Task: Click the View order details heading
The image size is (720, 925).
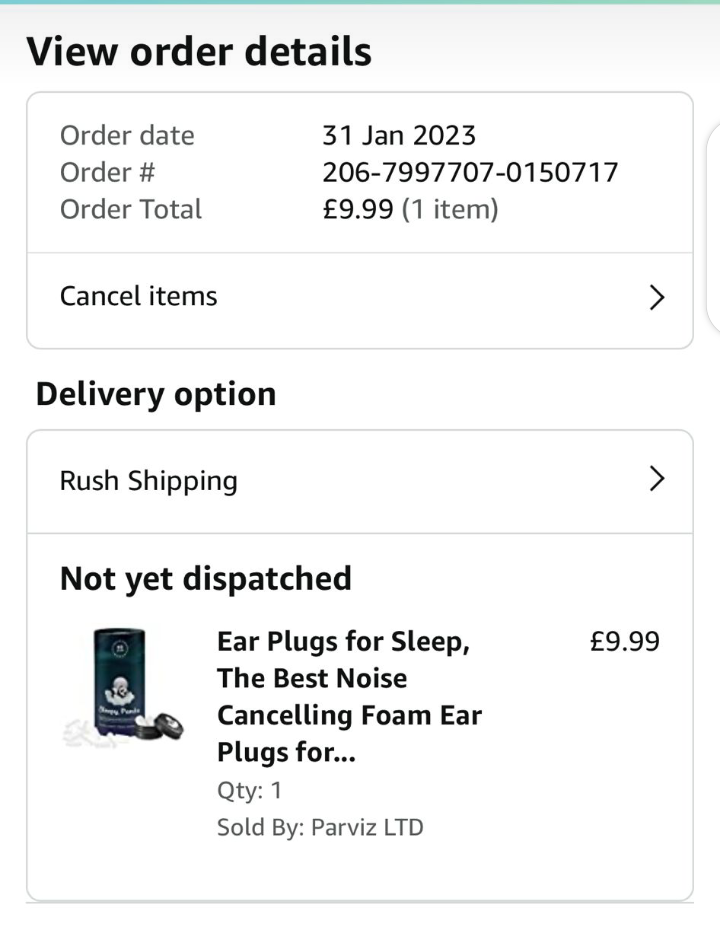Action: pyautogui.click(x=199, y=51)
